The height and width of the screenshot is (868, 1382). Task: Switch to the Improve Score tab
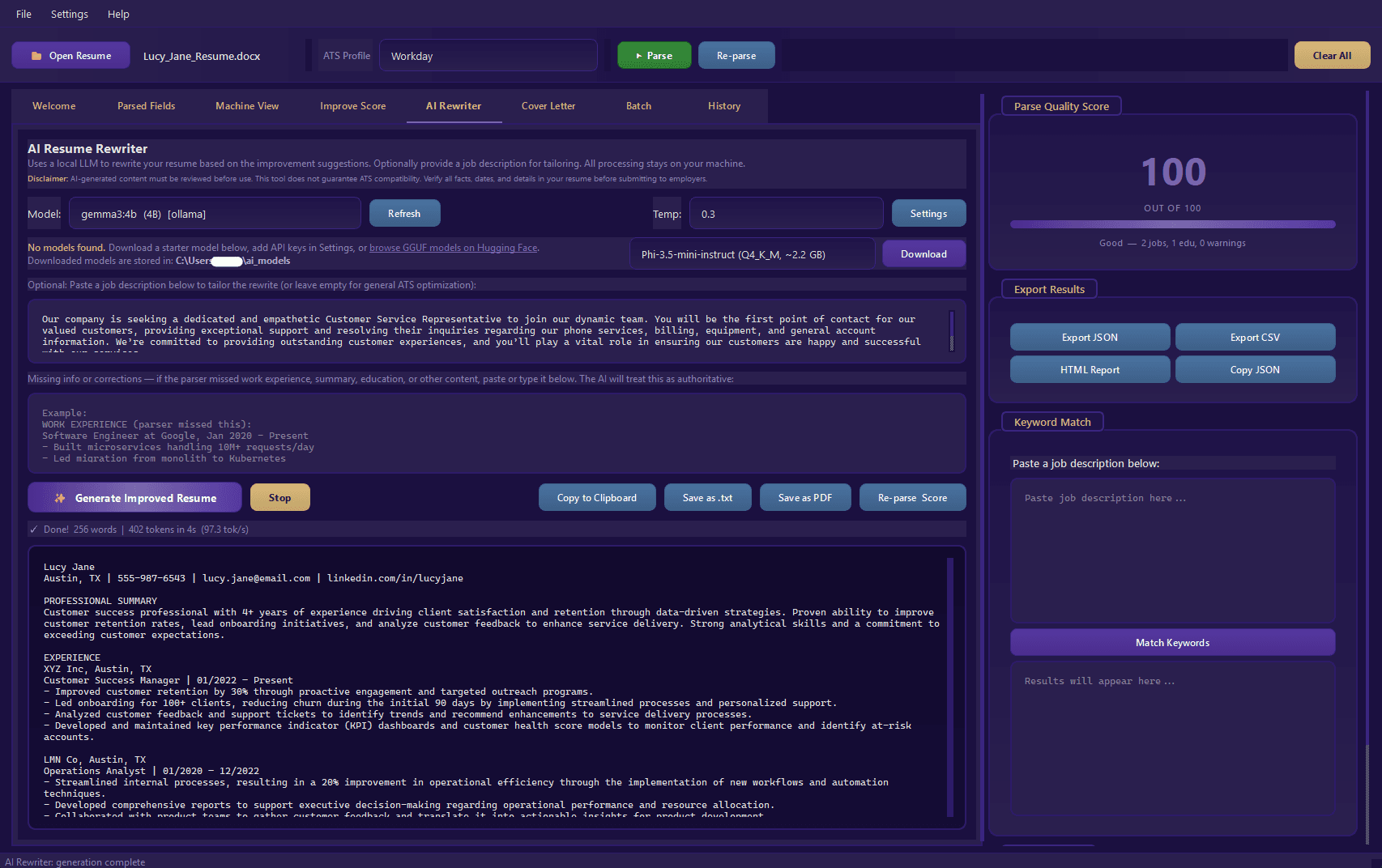coord(352,106)
